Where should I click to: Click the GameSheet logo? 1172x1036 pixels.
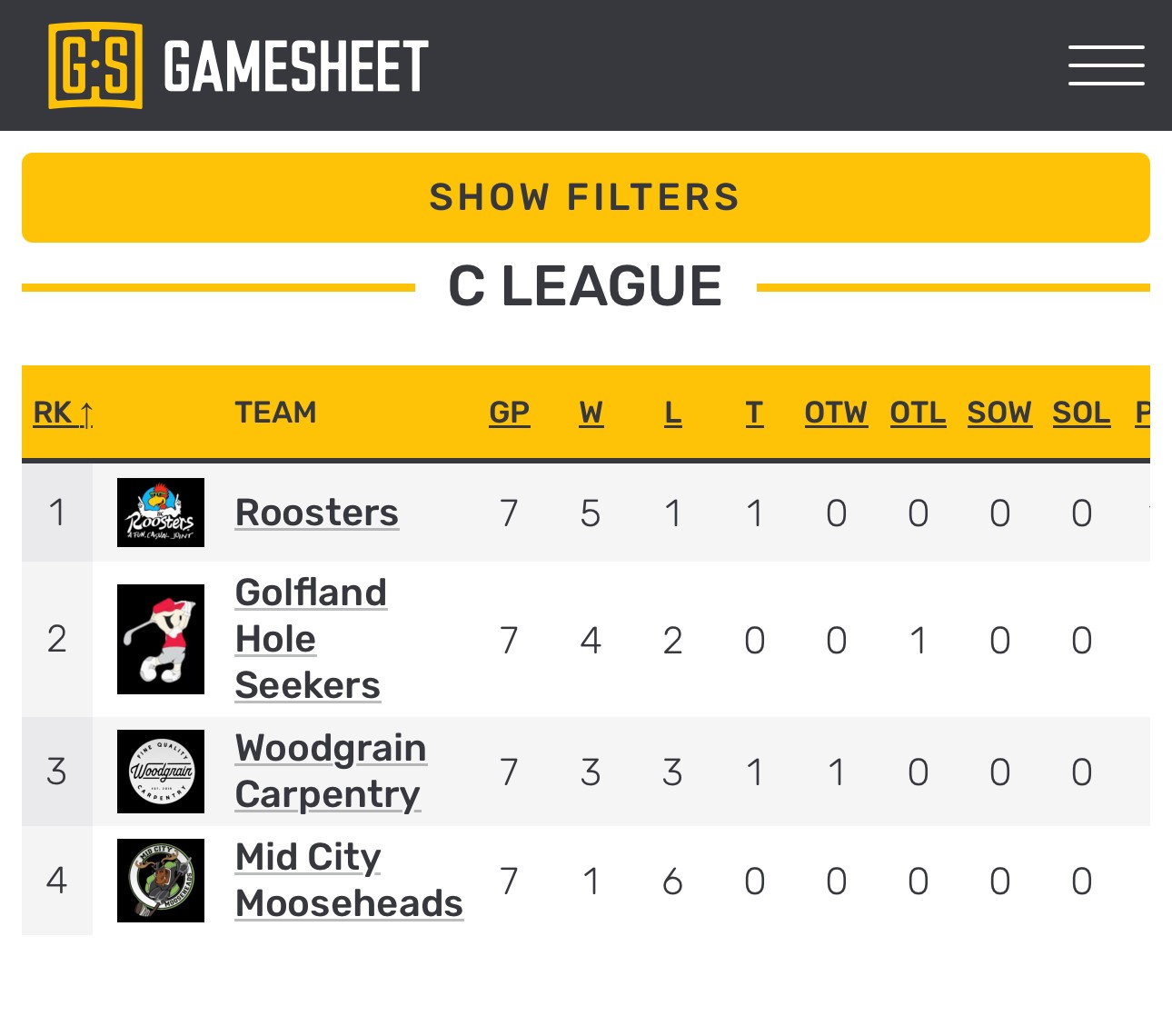238,65
